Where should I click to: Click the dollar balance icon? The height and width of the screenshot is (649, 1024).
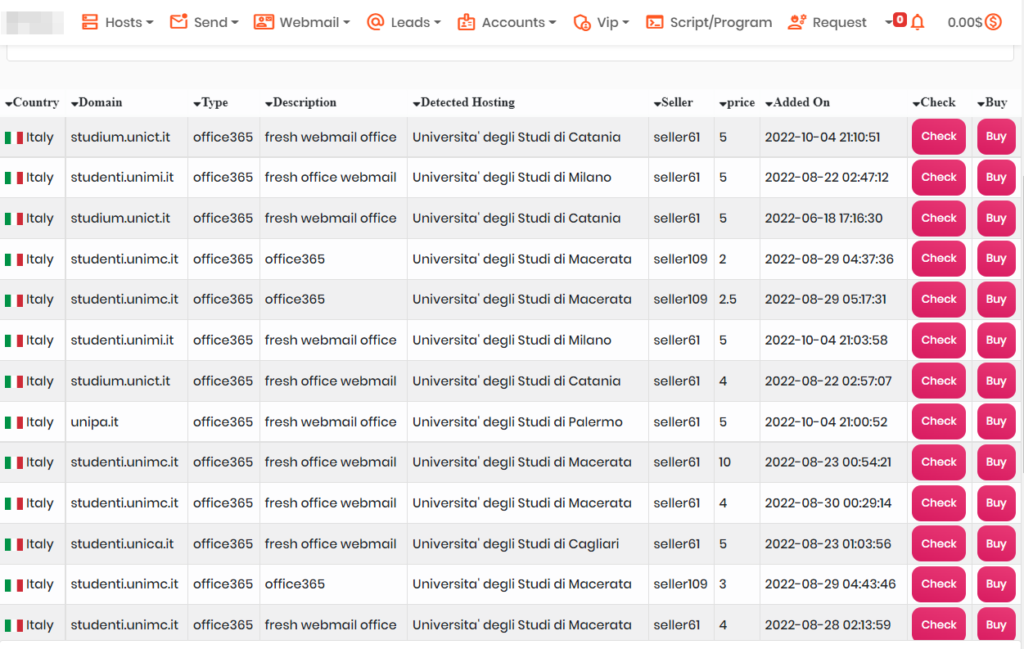[993, 22]
